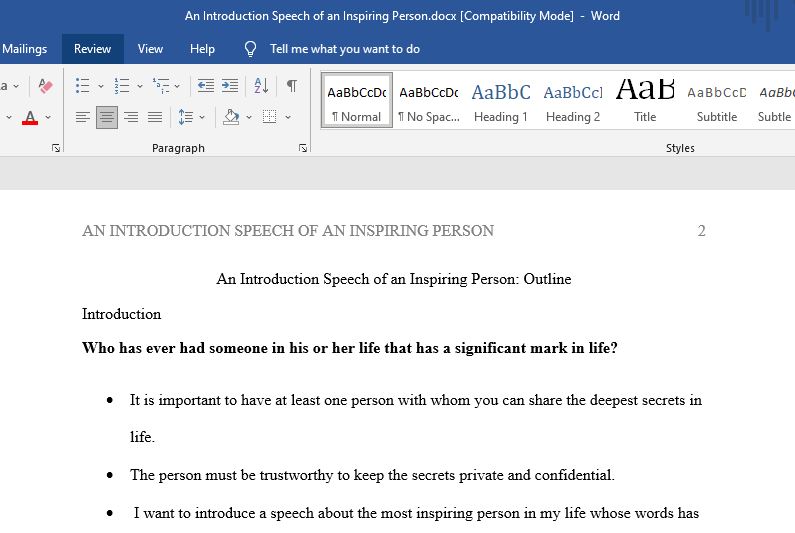
Task: Open the Borders dropdown arrow
Action: [x=288, y=118]
